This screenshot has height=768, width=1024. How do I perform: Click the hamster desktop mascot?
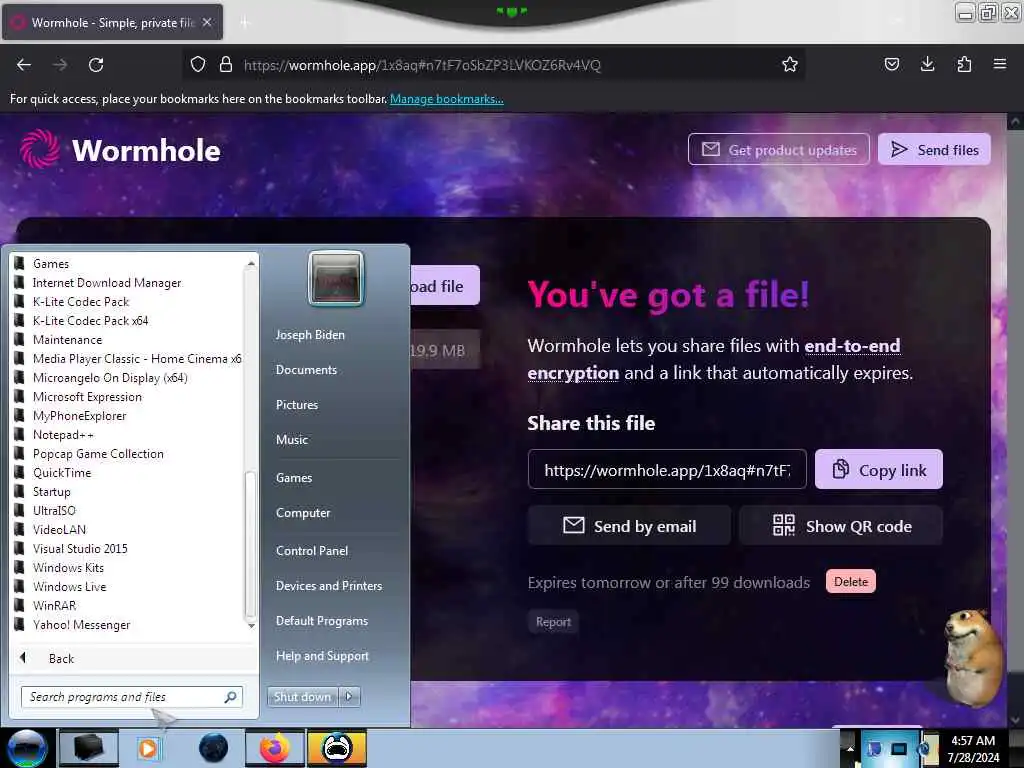tap(974, 657)
